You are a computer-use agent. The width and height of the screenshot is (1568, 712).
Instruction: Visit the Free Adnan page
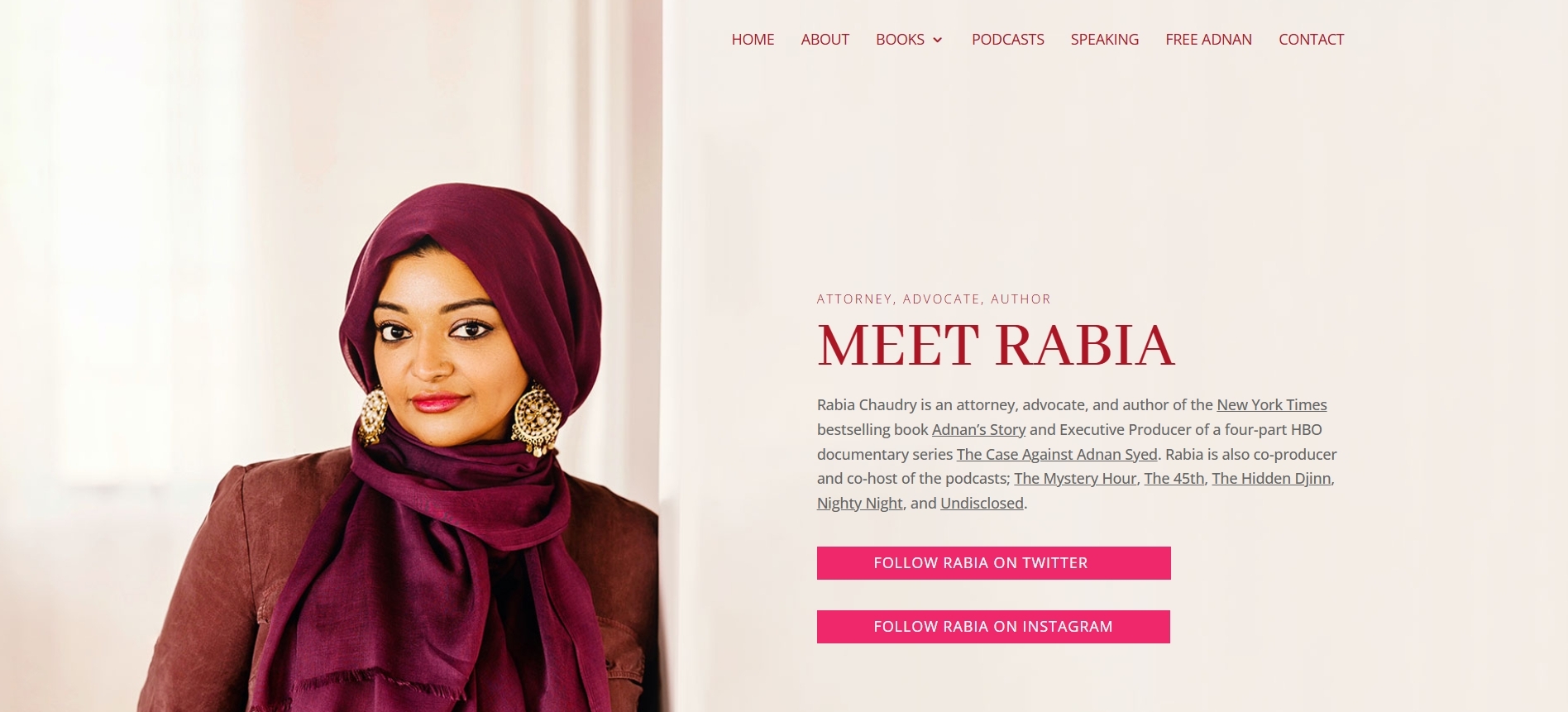click(x=1208, y=40)
